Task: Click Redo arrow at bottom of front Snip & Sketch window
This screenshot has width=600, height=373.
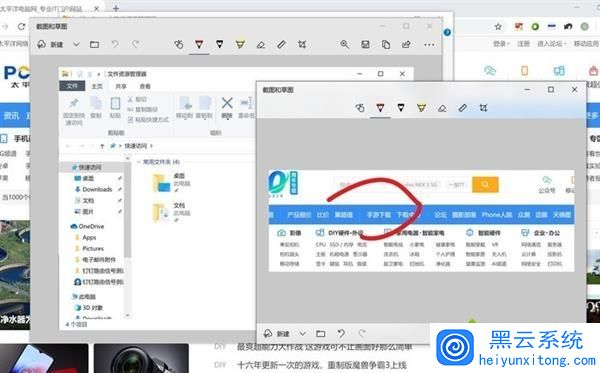Action: click(x=362, y=334)
